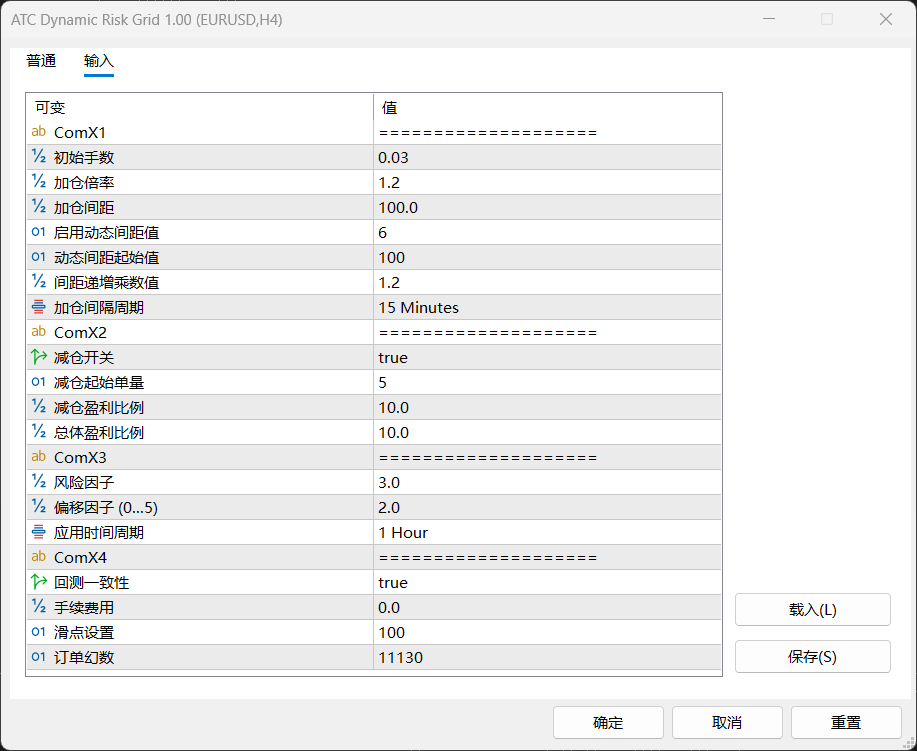This screenshot has width=917, height=751.
Task: Click the fraction icon beside 风险因子
Action: coord(39,482)
